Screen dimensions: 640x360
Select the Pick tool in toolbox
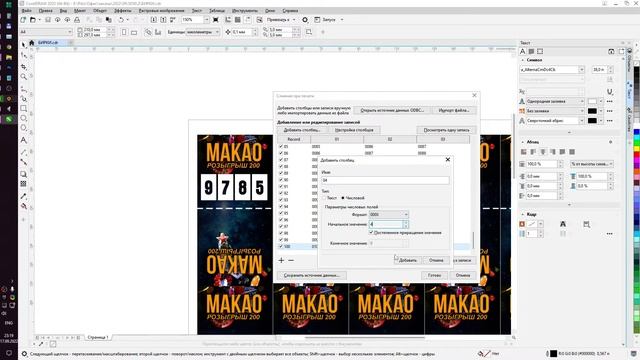(x=24, y=44)
